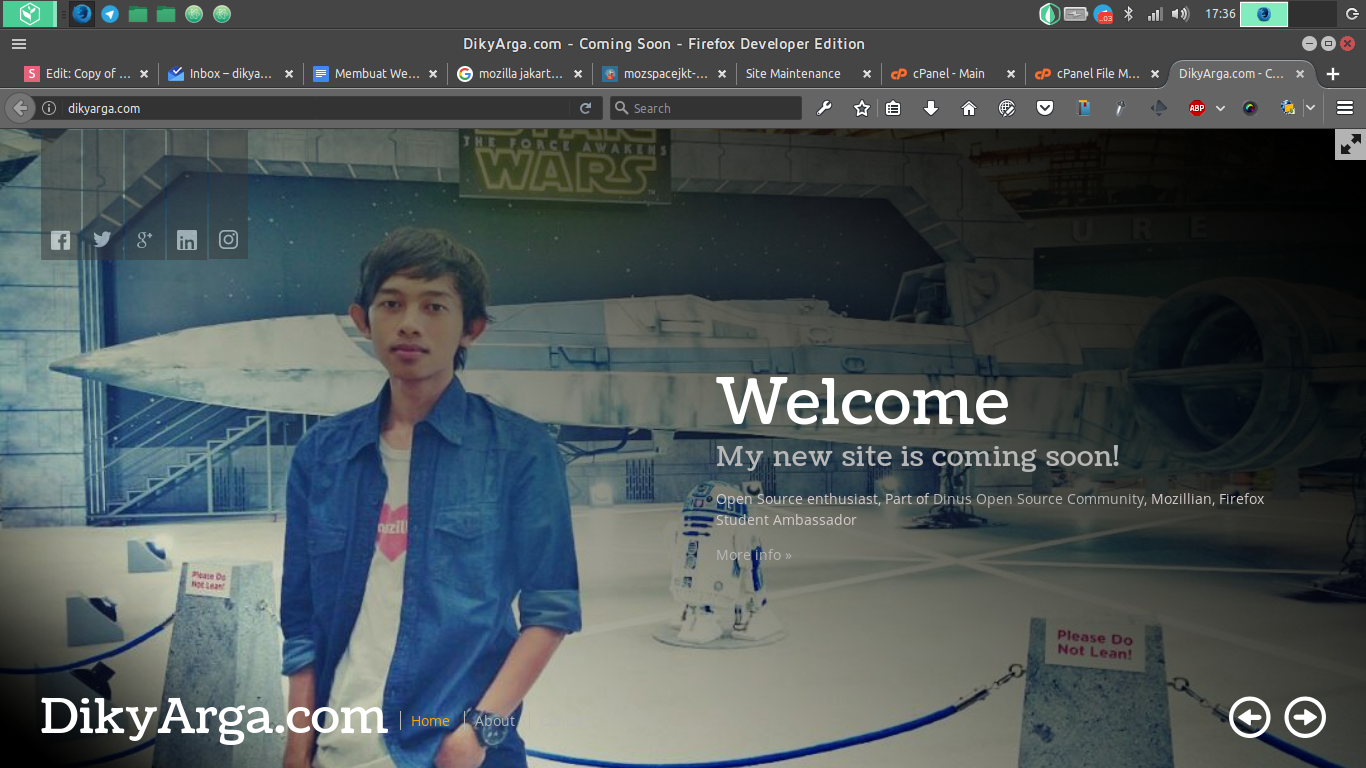Open the LinkedIn social link
Screen dimensions: 1366x768
coord(187,240)
